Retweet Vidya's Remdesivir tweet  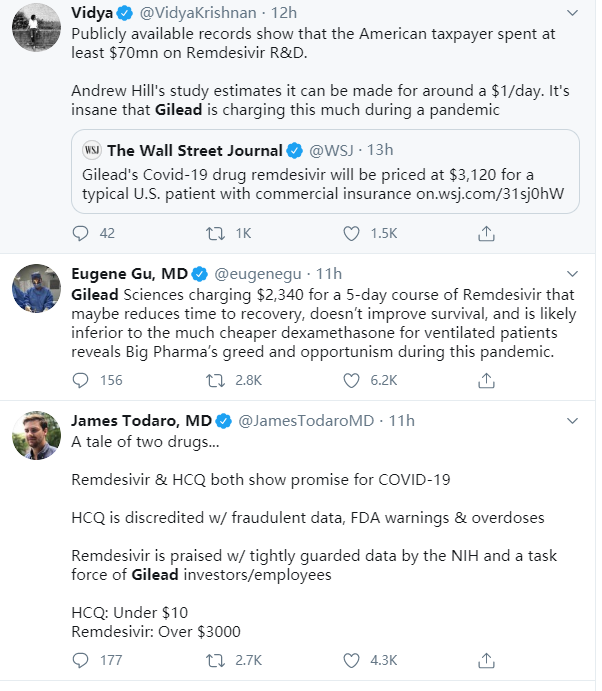coord(213,233)
